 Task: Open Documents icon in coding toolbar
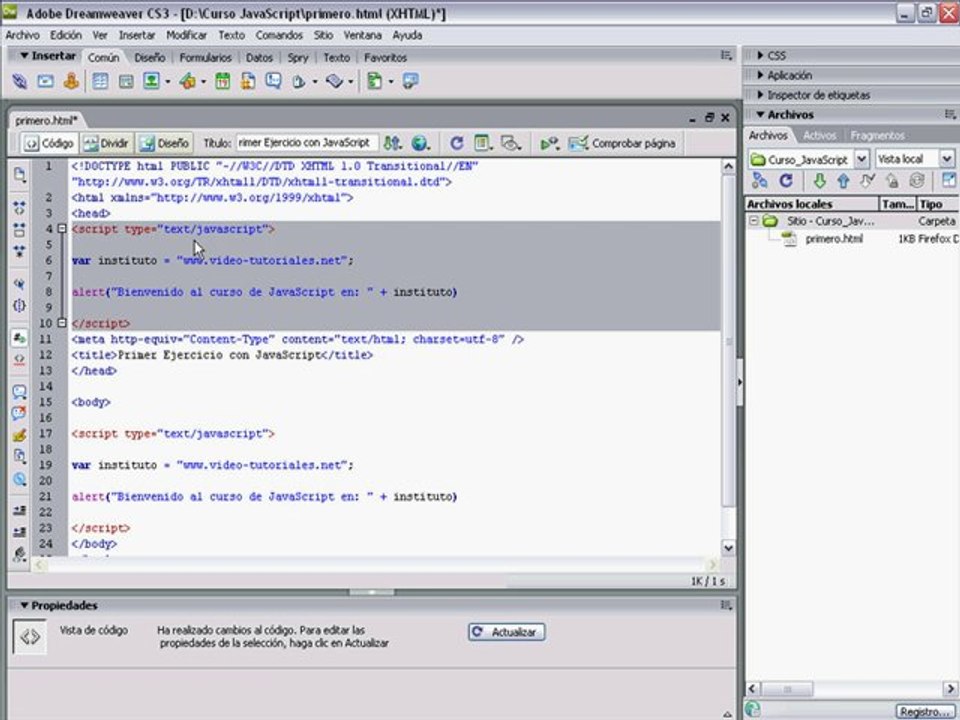point(20,175)
